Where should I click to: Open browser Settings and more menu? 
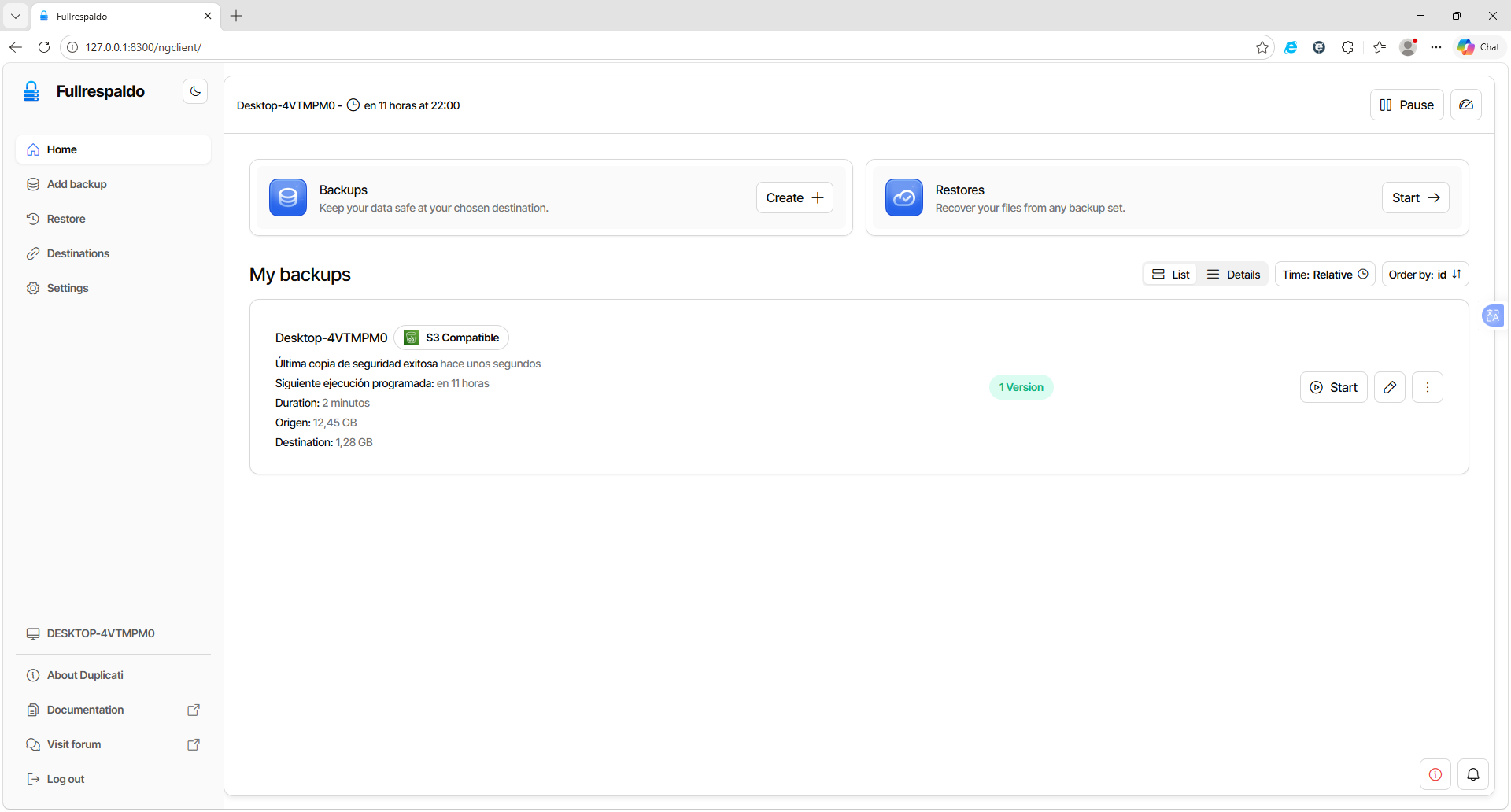pos(1436,47)
